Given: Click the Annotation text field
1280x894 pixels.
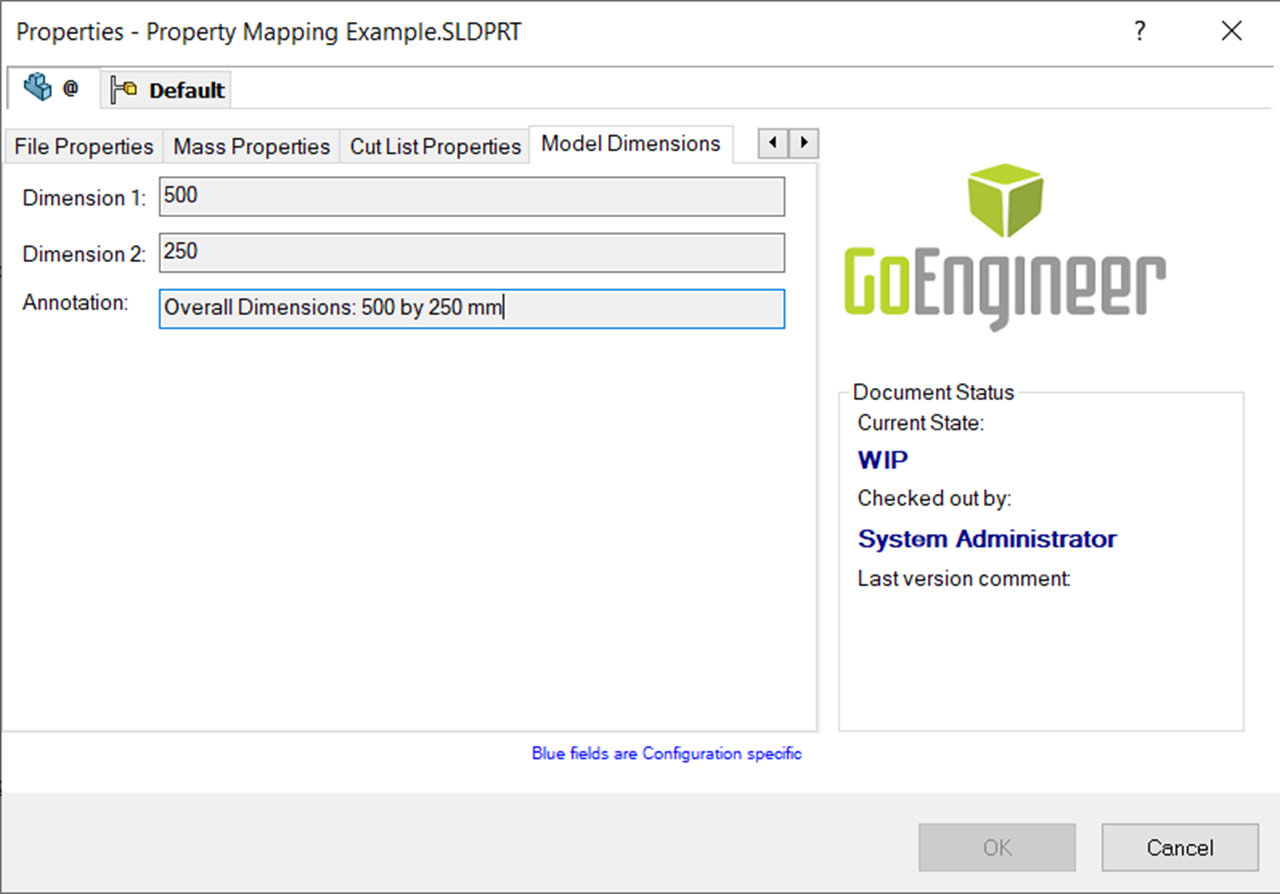Looking at the screenshot, I should [472, 309].
